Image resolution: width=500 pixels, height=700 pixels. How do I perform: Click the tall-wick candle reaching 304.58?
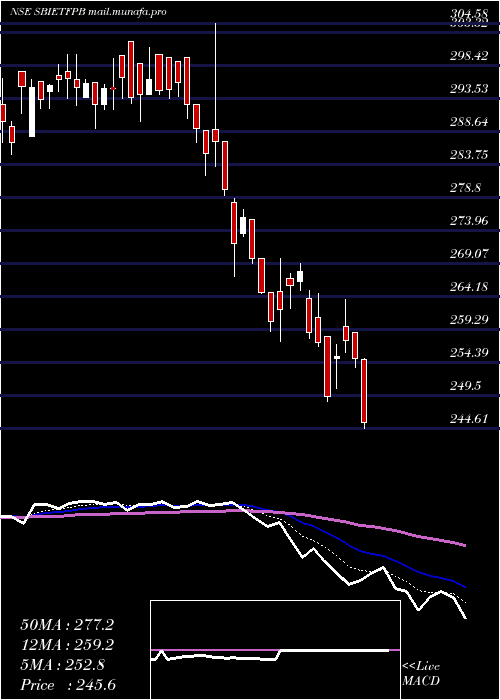pyautogui.click(x=216, y=95)
